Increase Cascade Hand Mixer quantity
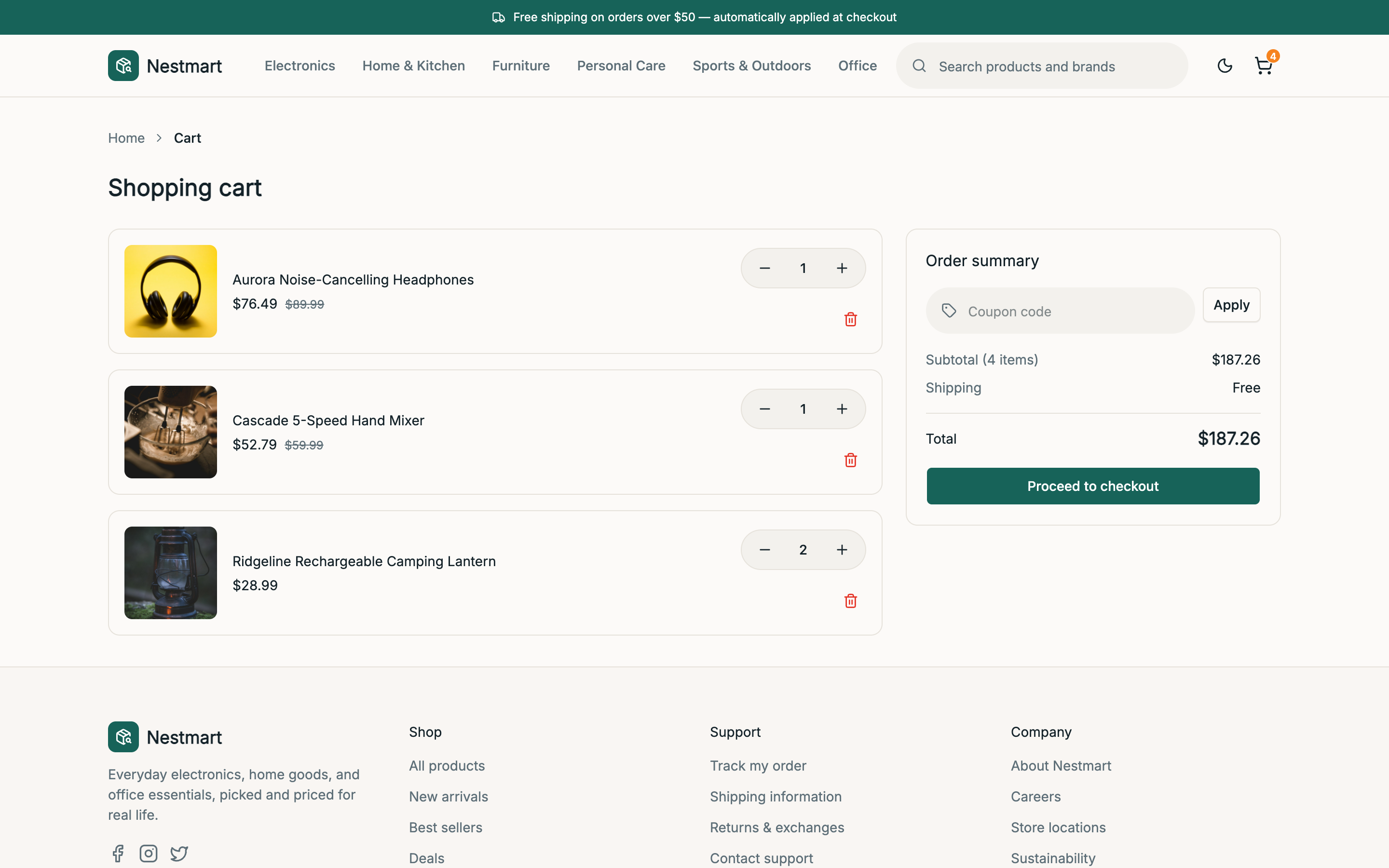Viewport: 1389px width, 868px height. coord(842,409)
